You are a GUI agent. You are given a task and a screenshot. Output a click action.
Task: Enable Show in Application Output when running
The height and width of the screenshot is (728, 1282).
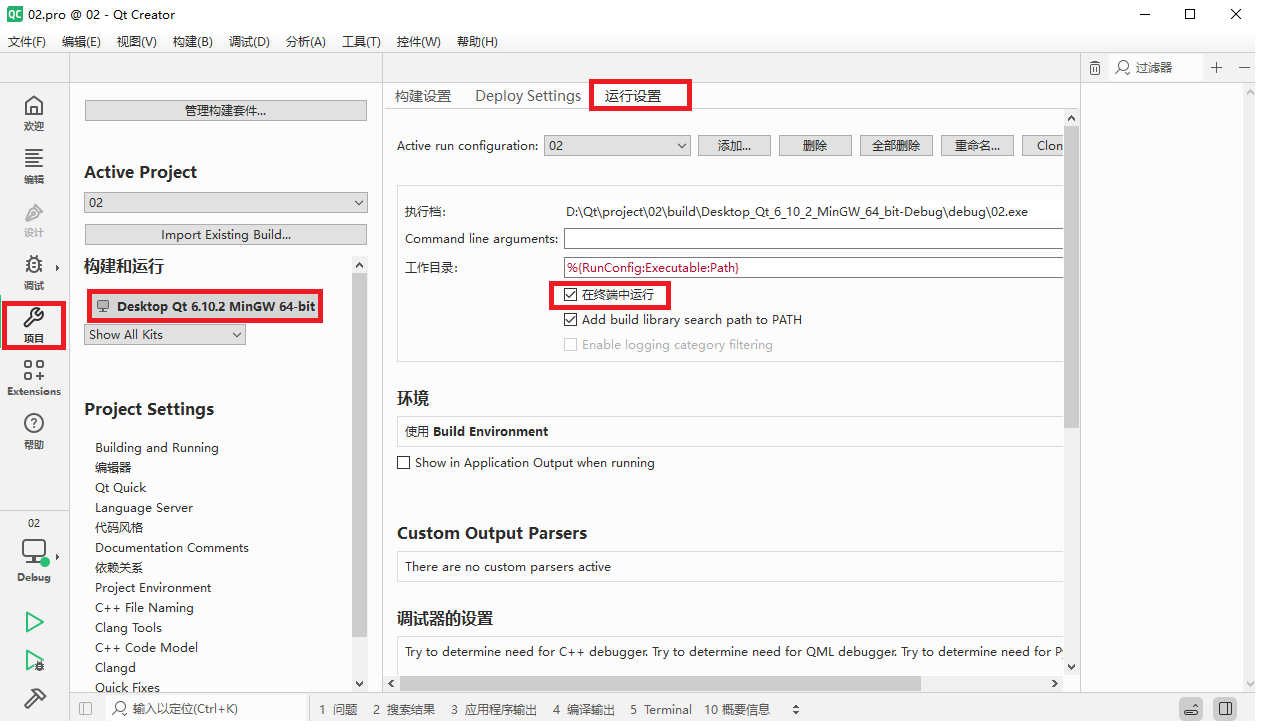tap(404, 463)
